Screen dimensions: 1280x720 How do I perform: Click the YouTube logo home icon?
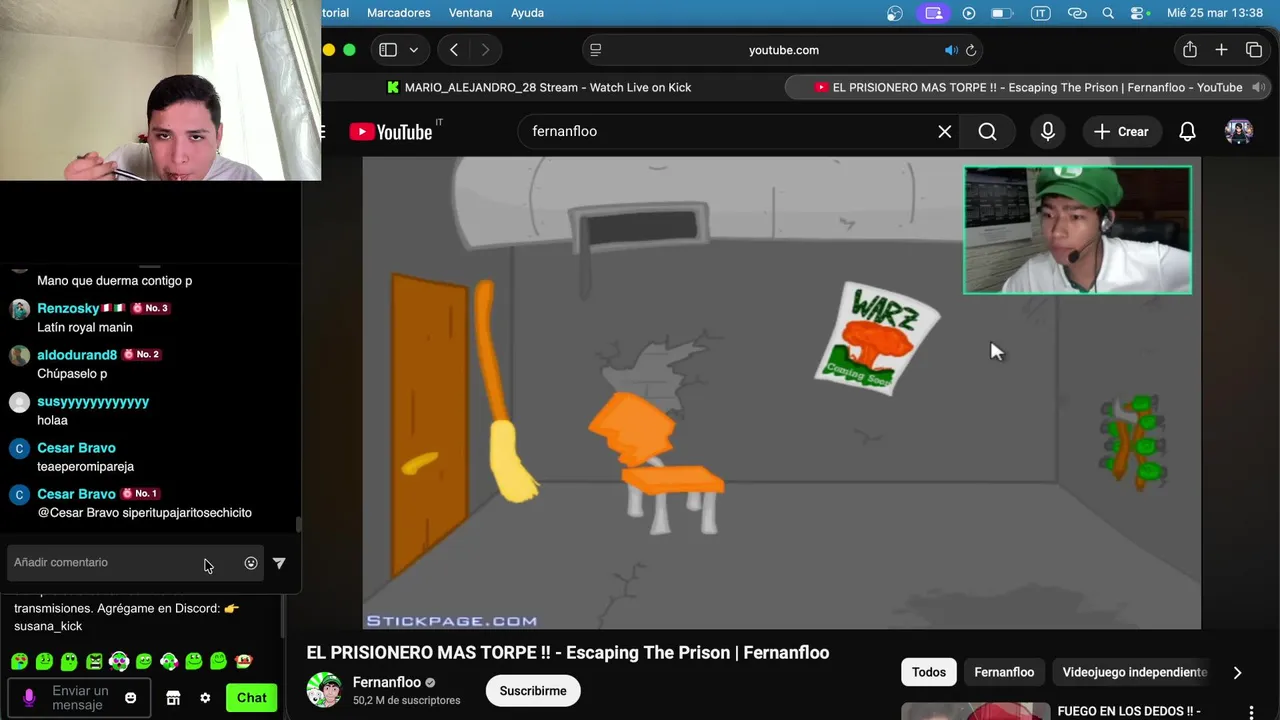[x=391, y=132]
